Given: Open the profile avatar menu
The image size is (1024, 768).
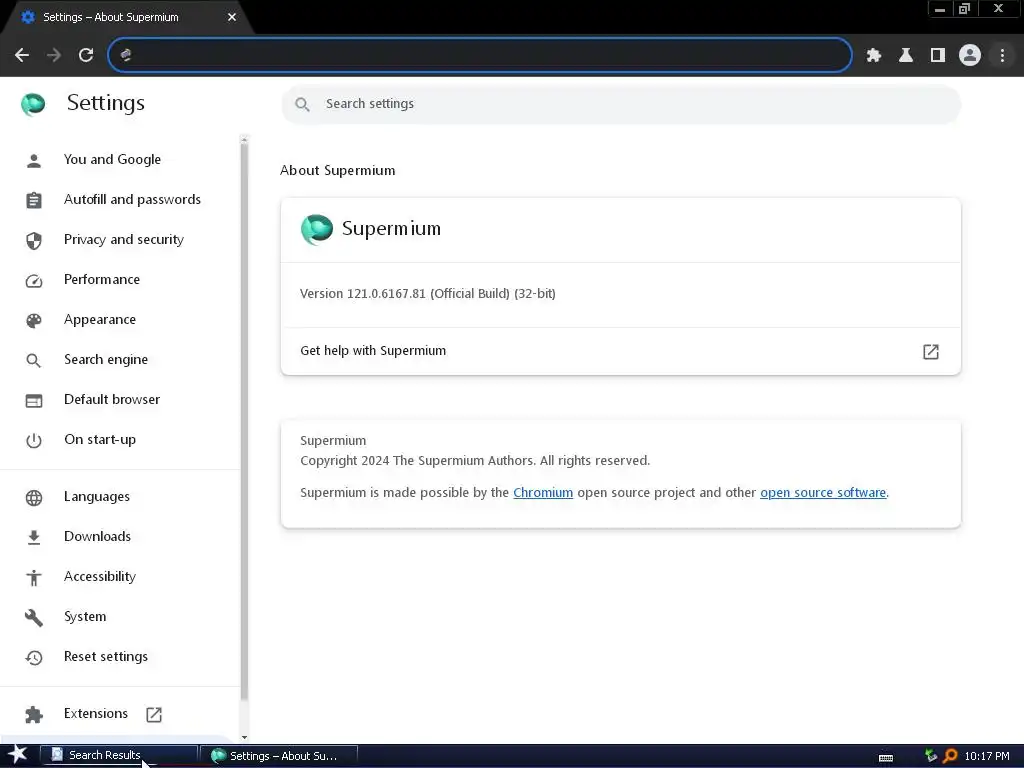Looking at the screenshot, I should point(970,56).
